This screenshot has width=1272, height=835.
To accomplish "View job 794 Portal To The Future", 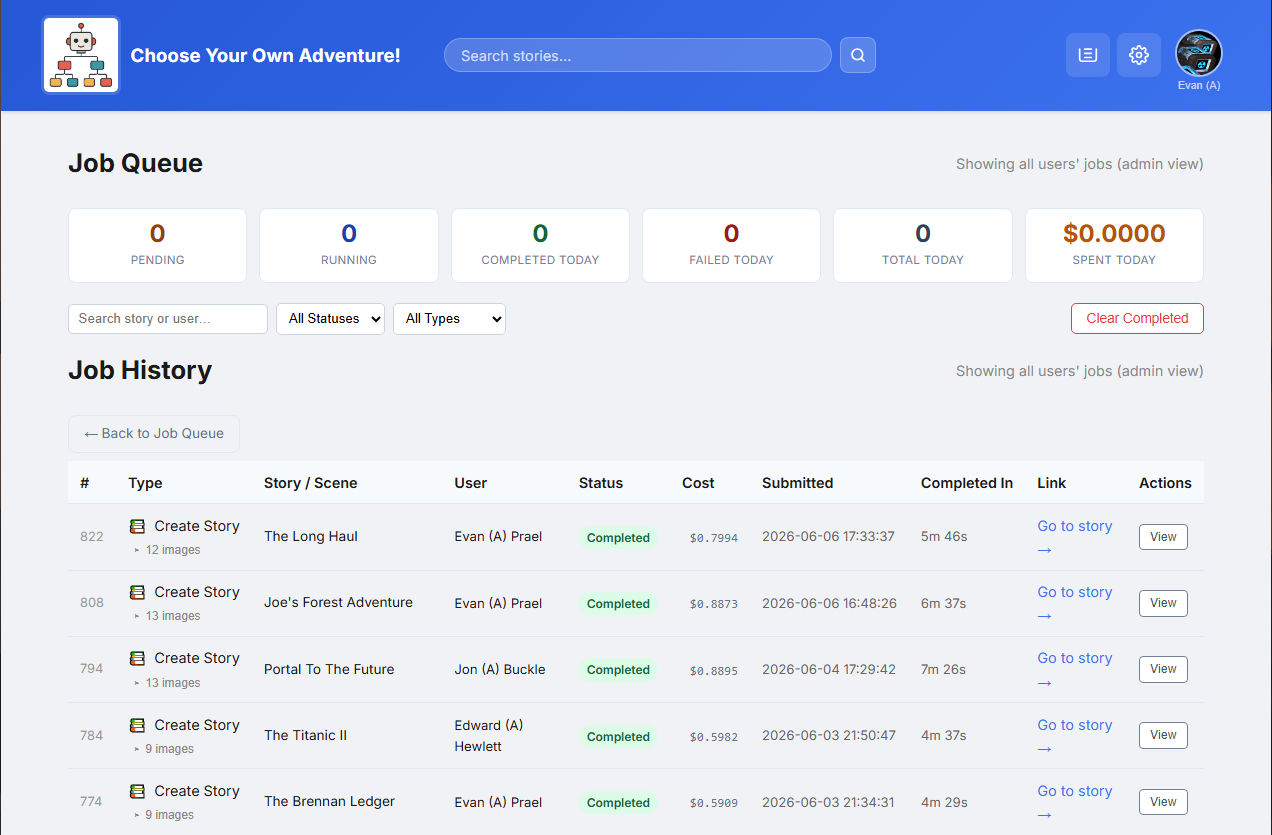I will coord(1163,669).
